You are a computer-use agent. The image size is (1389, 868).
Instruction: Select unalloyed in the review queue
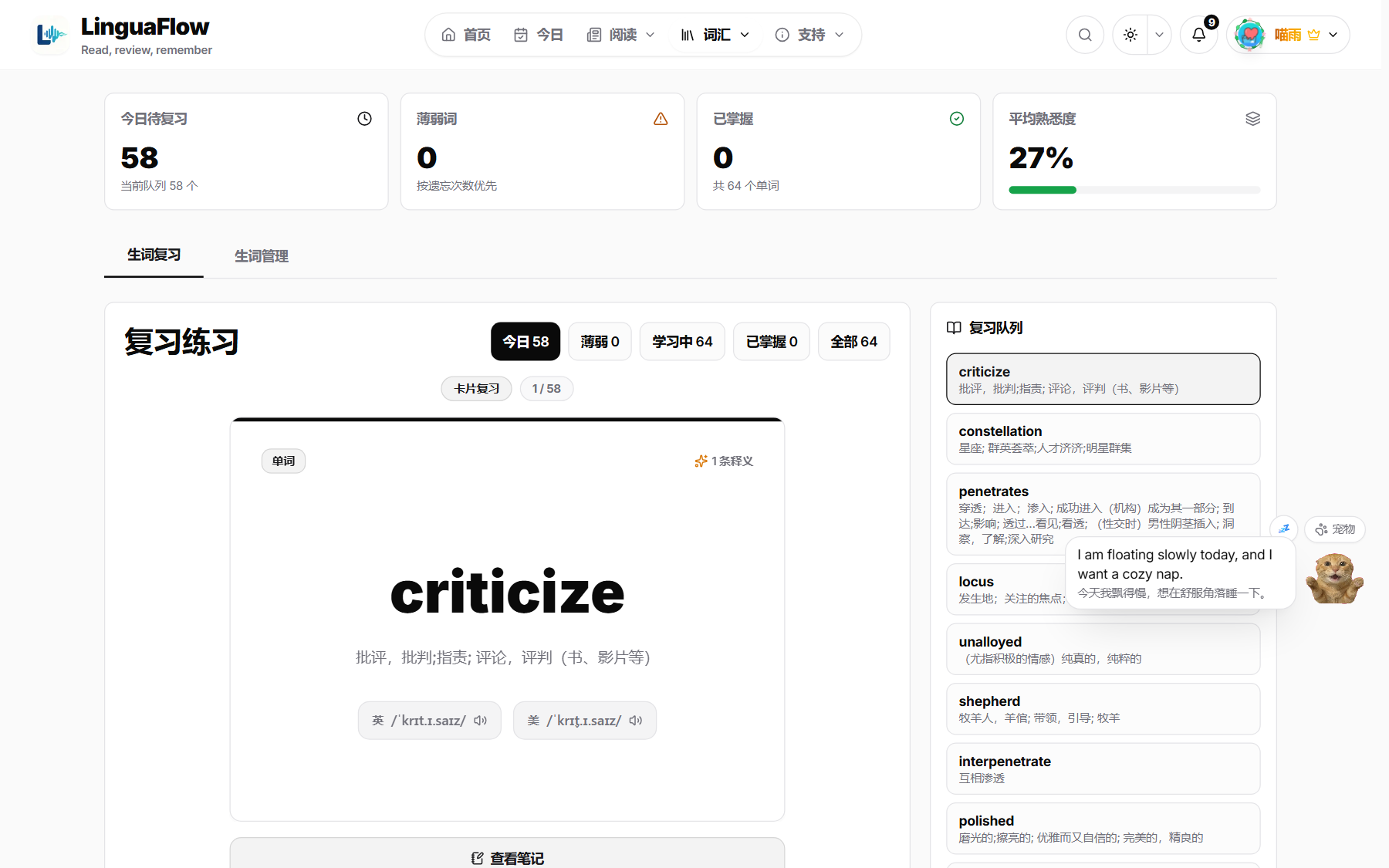click(1103, 650)
